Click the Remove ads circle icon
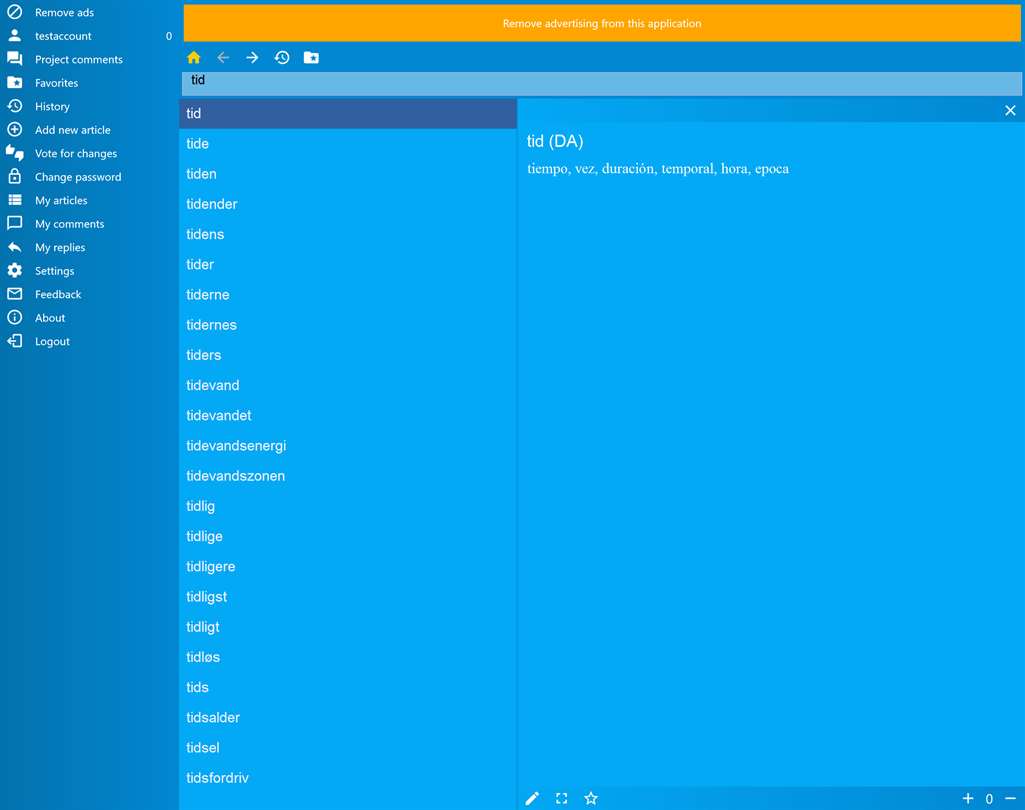 click(x=14, y=12)
